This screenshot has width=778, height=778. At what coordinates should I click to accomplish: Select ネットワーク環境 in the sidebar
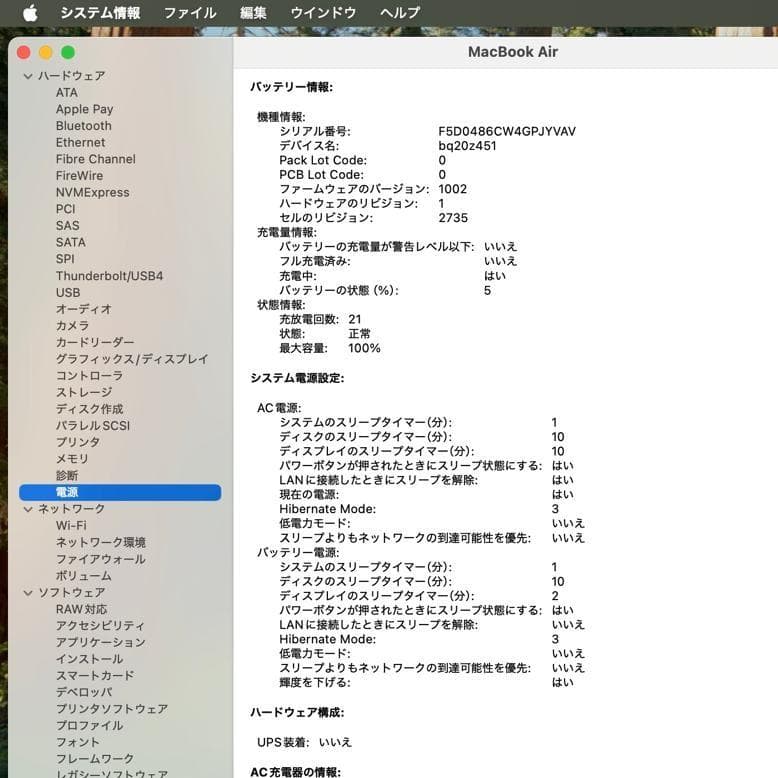[x=101, y=542]
